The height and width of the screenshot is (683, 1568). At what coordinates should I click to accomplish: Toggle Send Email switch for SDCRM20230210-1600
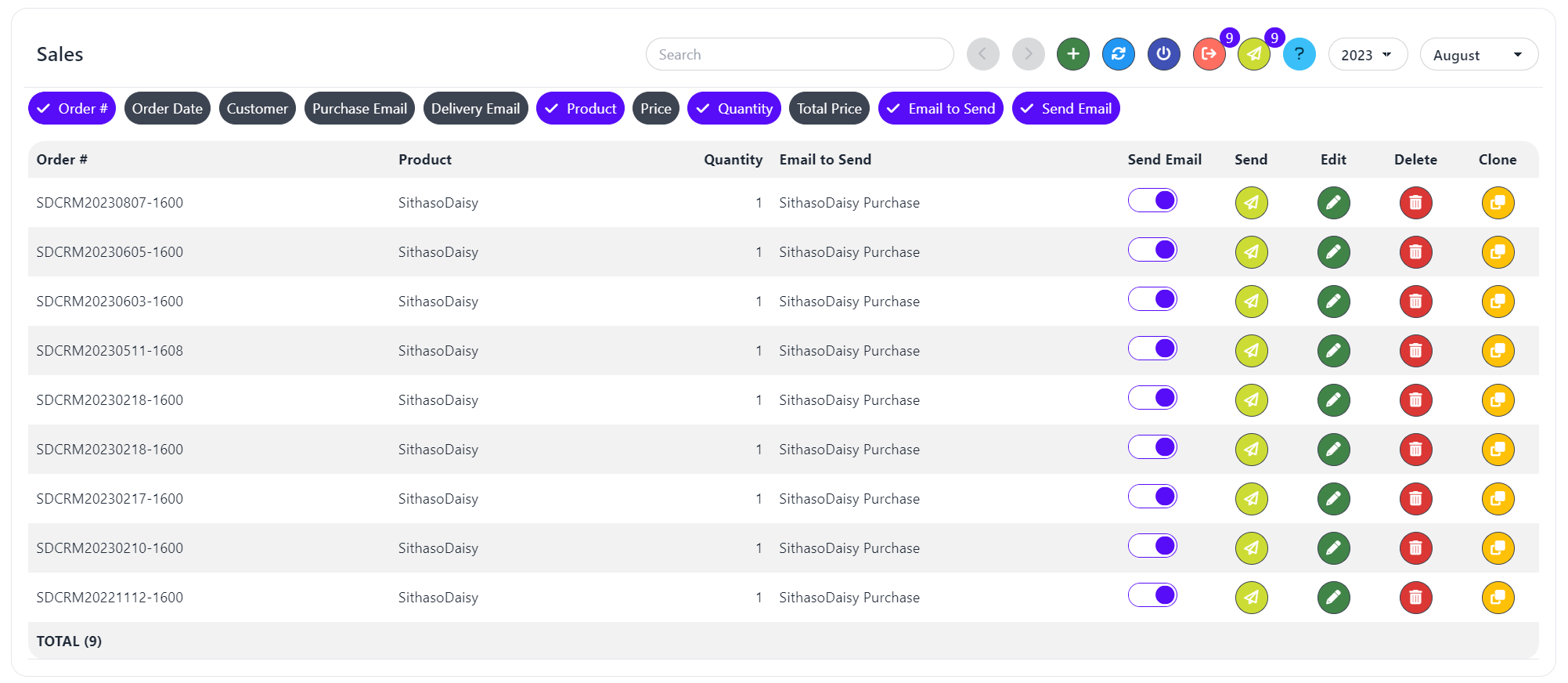click(1152, 546)
